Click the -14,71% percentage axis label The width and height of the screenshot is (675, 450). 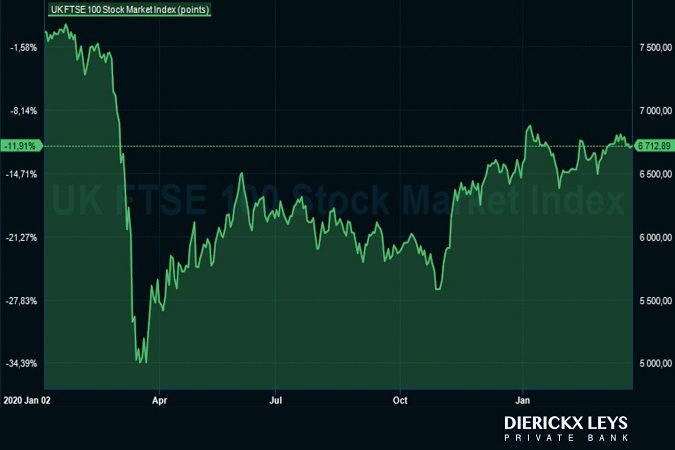pos(22,174)
